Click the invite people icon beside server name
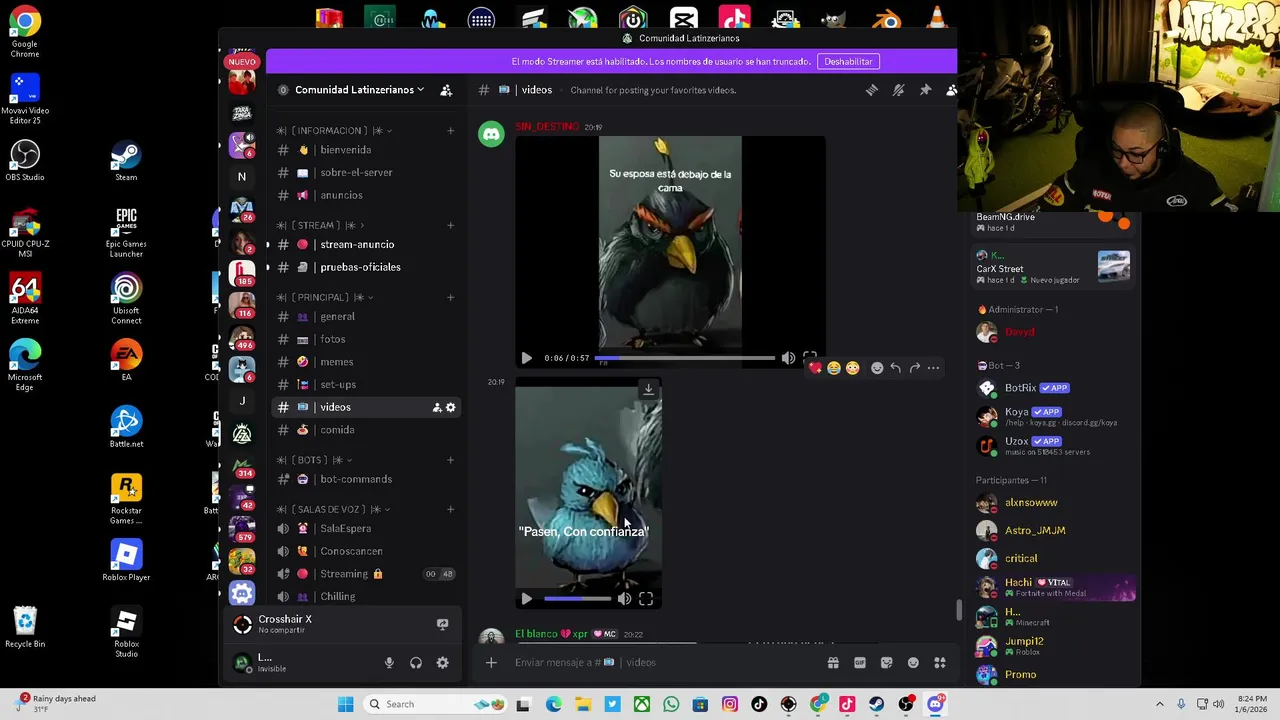The width and height of the screenshot is (1280, 720). click(x=446, y=90)
